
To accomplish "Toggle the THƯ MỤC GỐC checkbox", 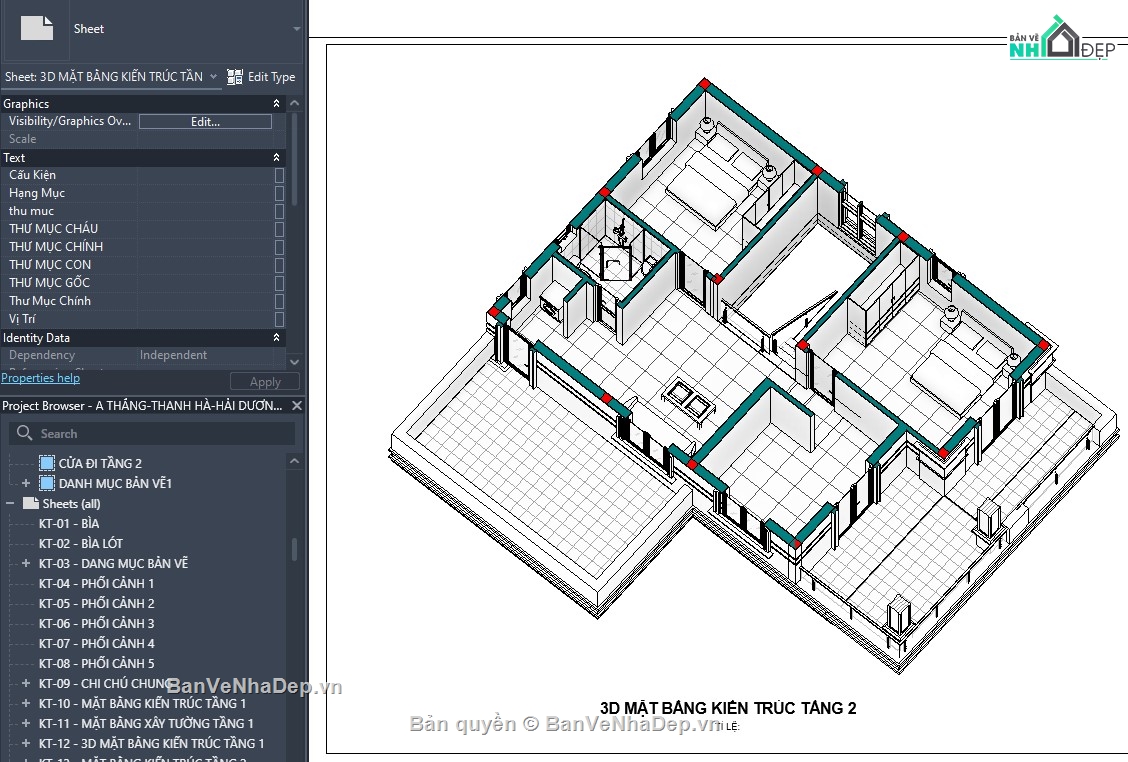I will click(x=279, y=283).
